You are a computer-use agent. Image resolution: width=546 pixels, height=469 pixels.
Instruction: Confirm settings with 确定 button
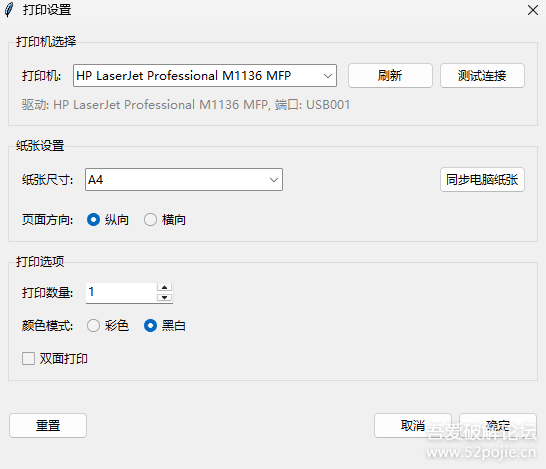[x=498, y=425]
